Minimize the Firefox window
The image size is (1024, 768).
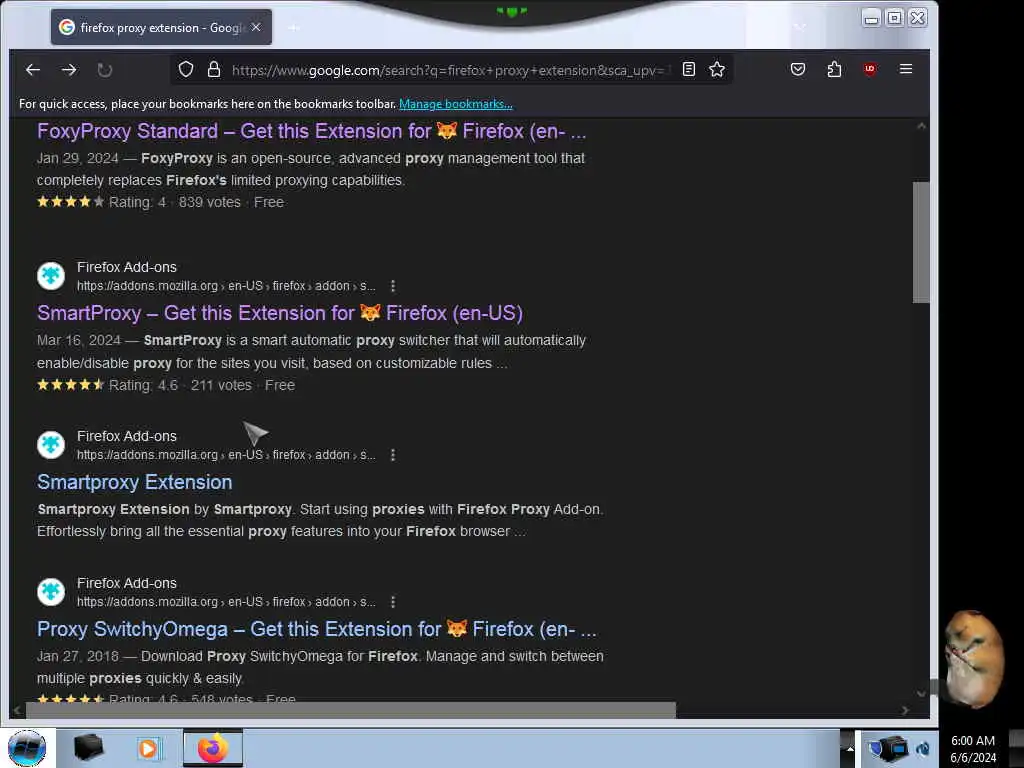pos(871,18)
